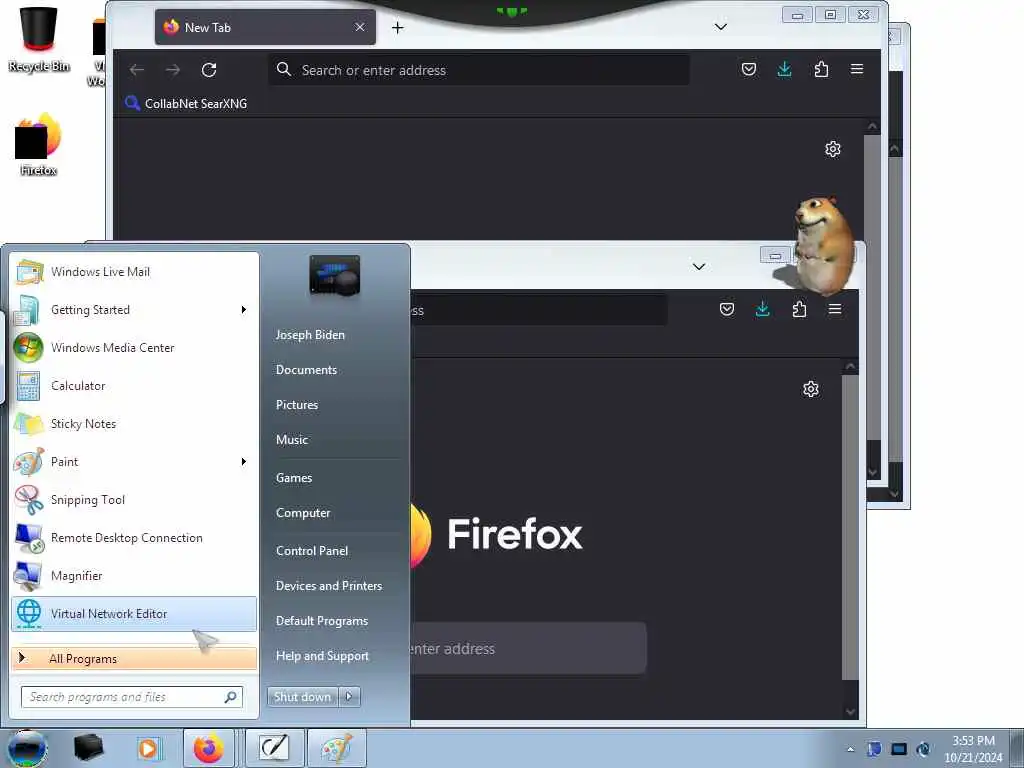Viewport: 1024px width, 768px height.
Task: Save to Pocket in lower Firefox window
Action: click(x=727, y=309)
